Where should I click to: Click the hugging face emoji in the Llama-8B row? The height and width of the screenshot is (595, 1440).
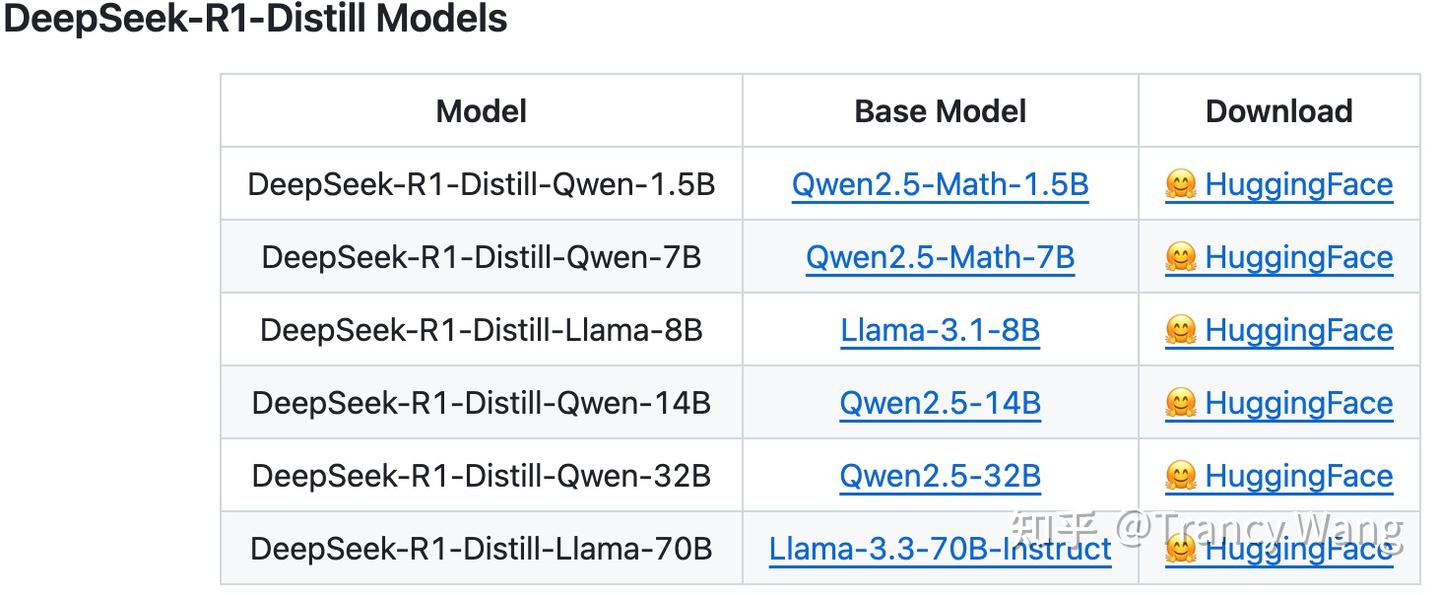[x=1181, y=331]
